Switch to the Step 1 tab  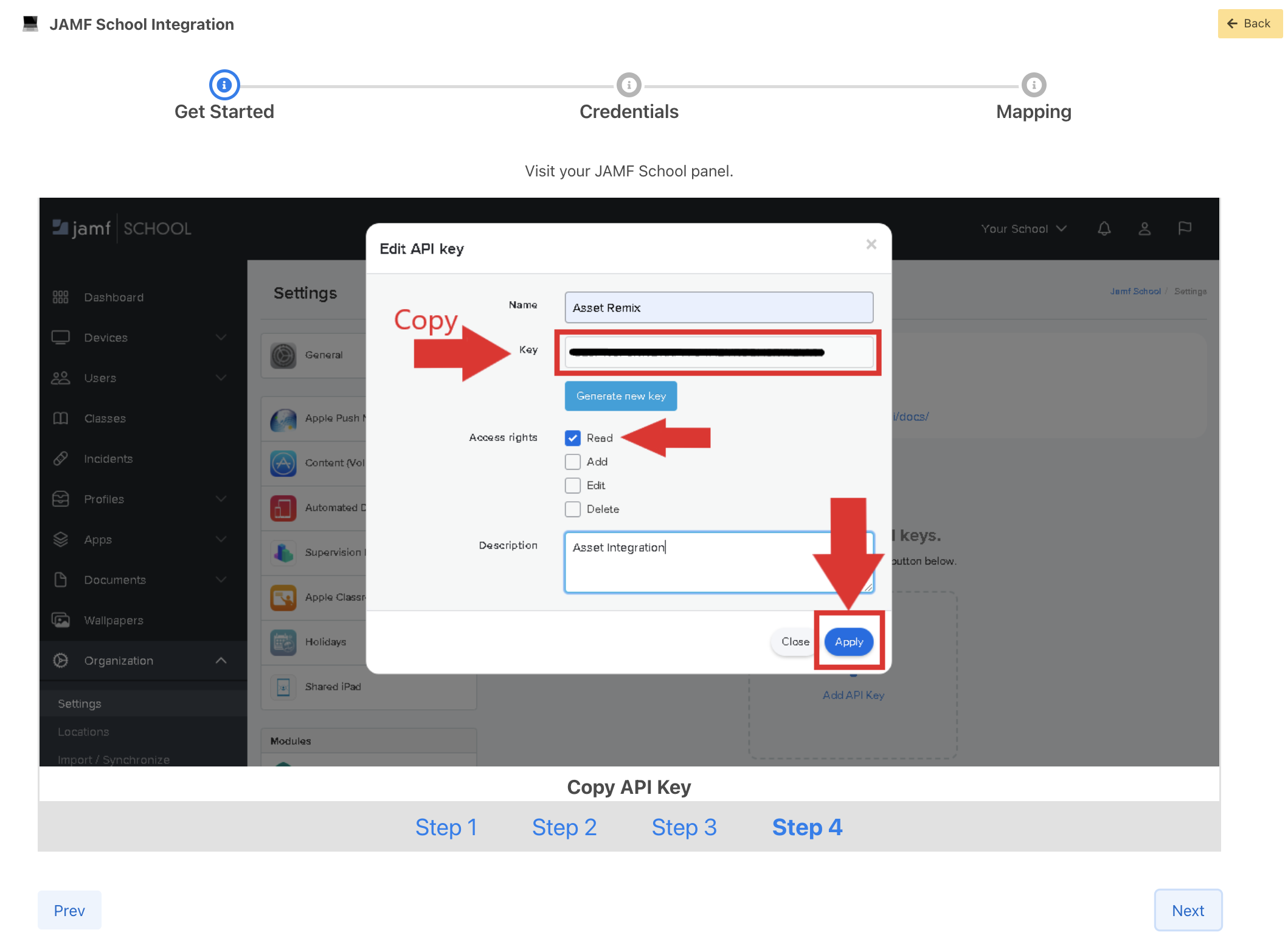click(x=446, y=827)
